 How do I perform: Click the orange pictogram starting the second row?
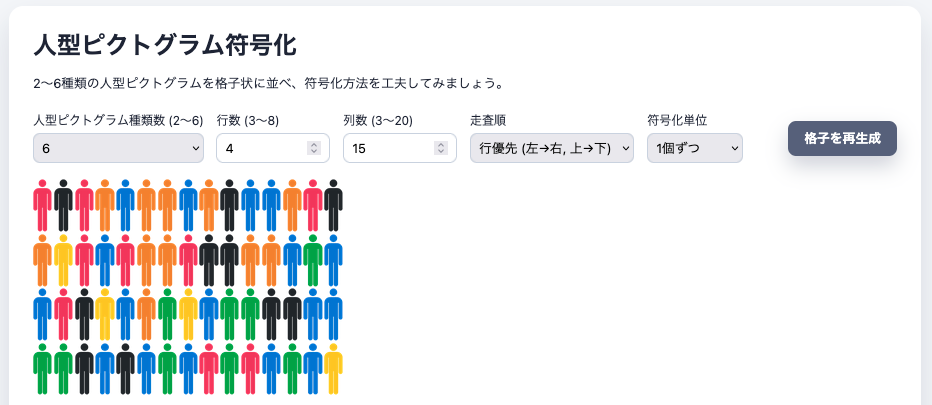(x=42, y=261)
